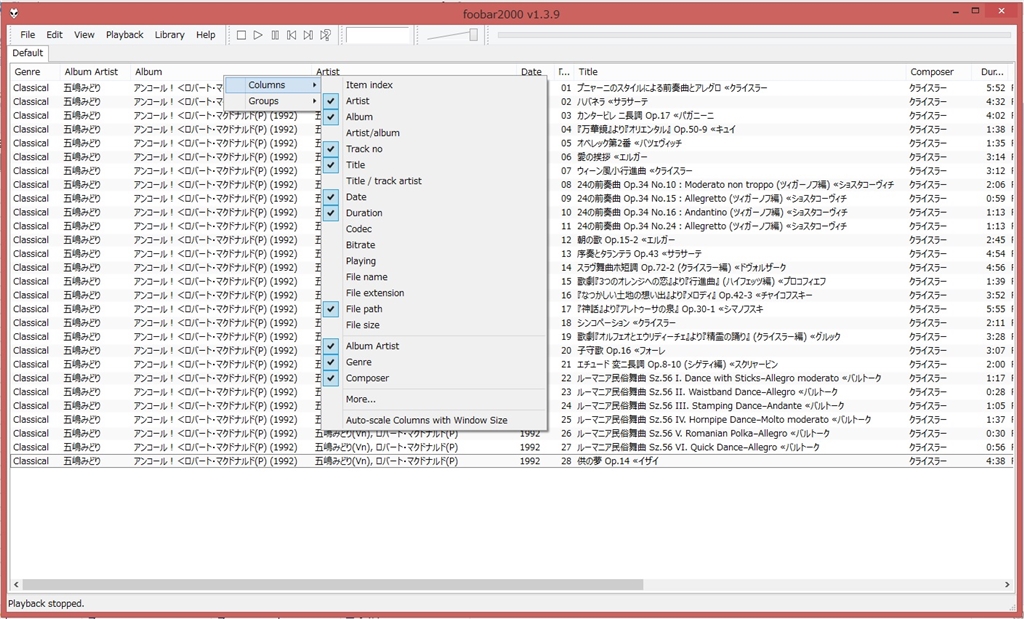
Task: Sort by the Date column header
Action: point(534,72)
